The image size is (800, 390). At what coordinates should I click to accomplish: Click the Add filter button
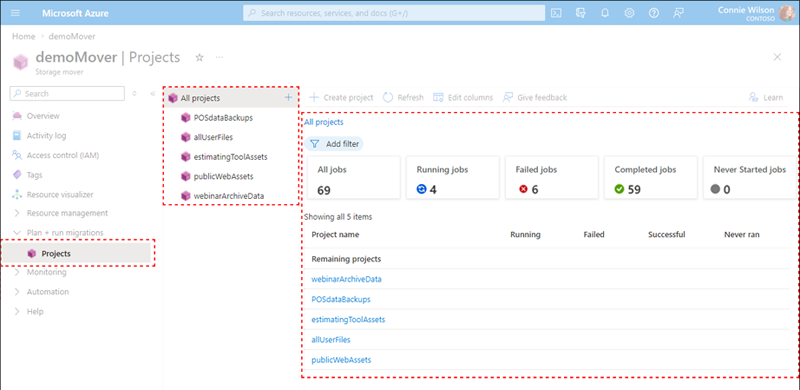pyautogui.click(x=334, y=144)
